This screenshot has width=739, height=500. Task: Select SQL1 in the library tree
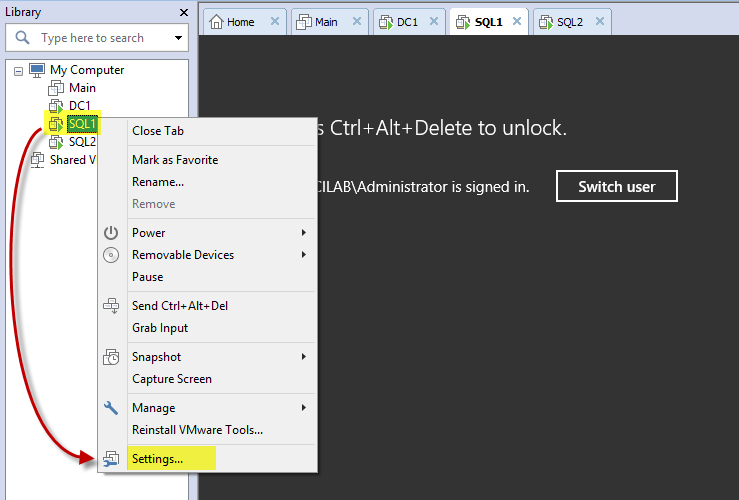point(82,124)
